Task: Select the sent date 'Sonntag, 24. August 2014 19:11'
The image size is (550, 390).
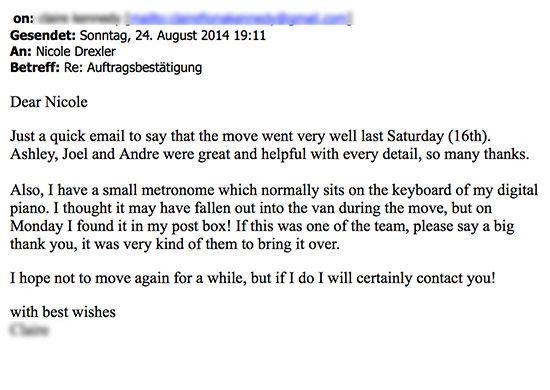Action: [173, 35]
